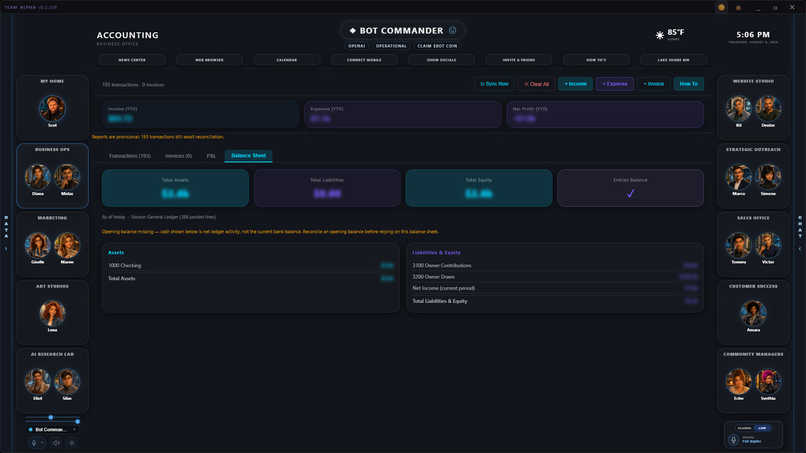This screenshot has height=453, width=806.
Task: Click the OpenAI pill under Bot Commander
Action: (357, 46)
